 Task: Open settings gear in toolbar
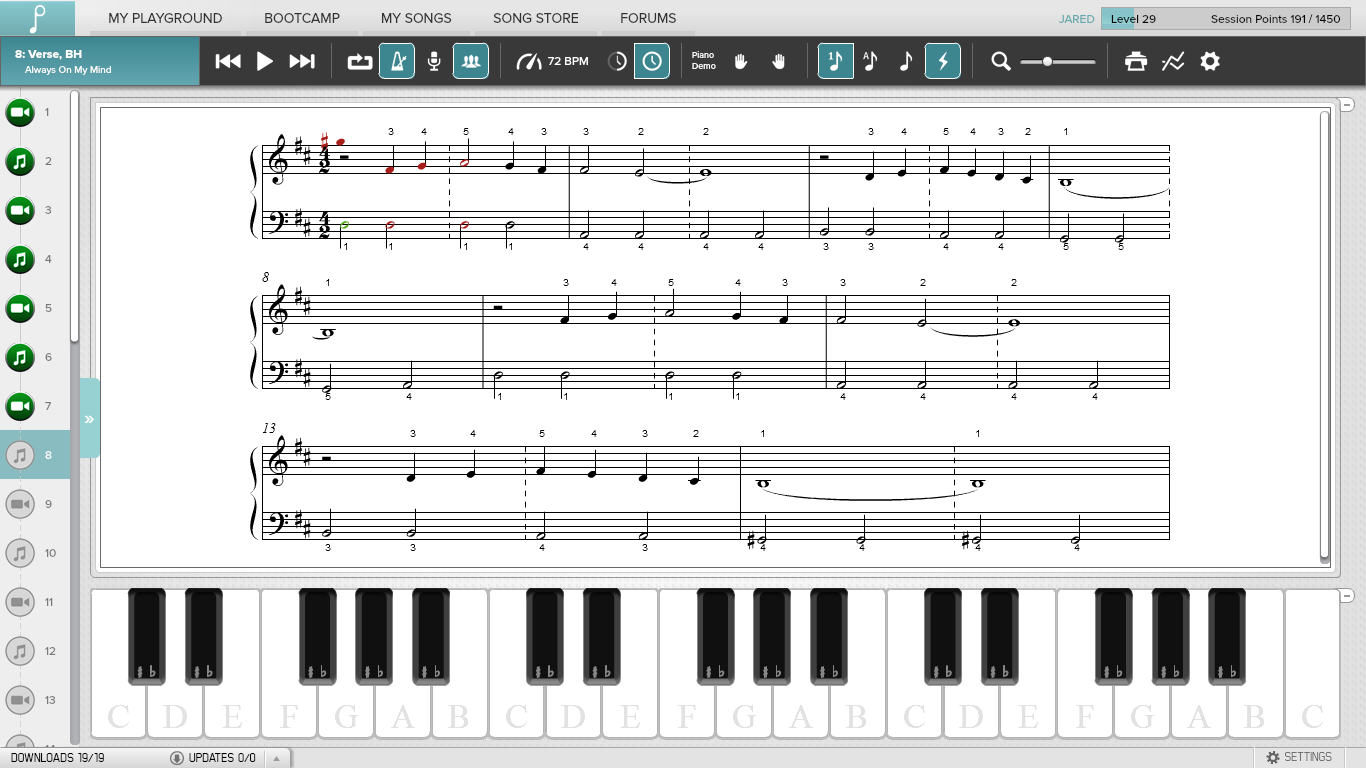click(x=1210, y=62)
